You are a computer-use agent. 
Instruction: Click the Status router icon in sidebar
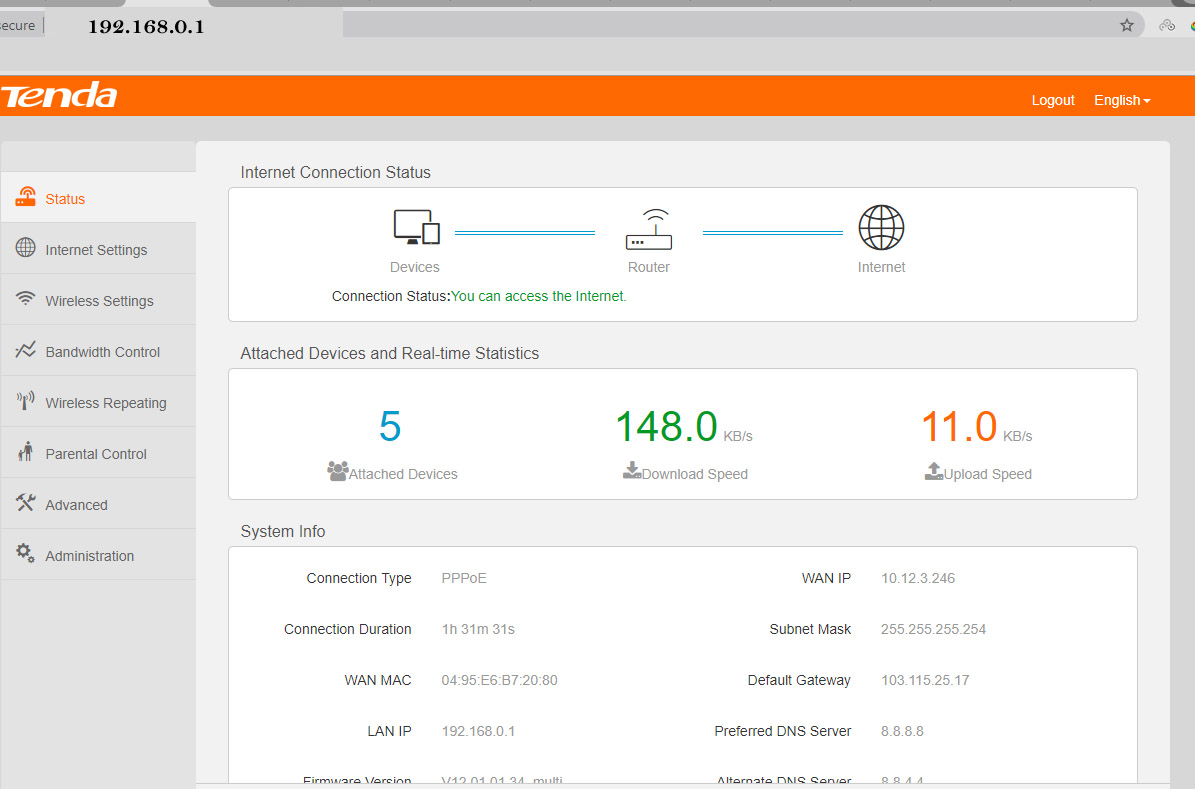(x=26, y=197)
